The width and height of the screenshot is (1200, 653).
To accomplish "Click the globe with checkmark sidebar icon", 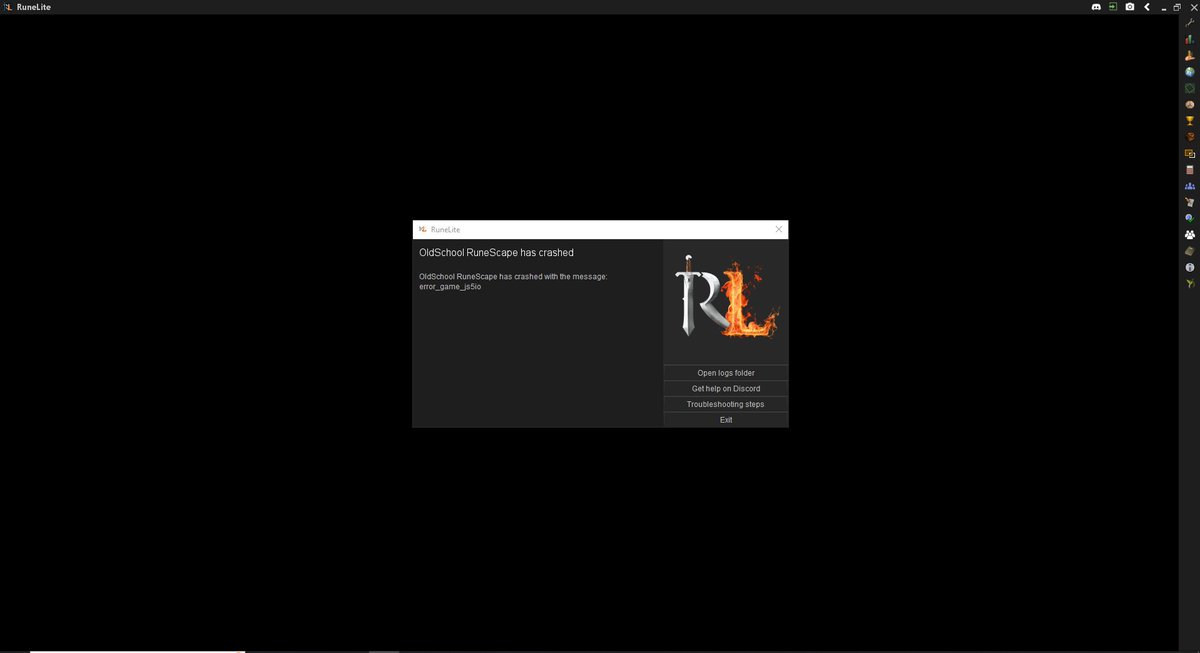I will pyautogui.click(x=1190, y=218).
